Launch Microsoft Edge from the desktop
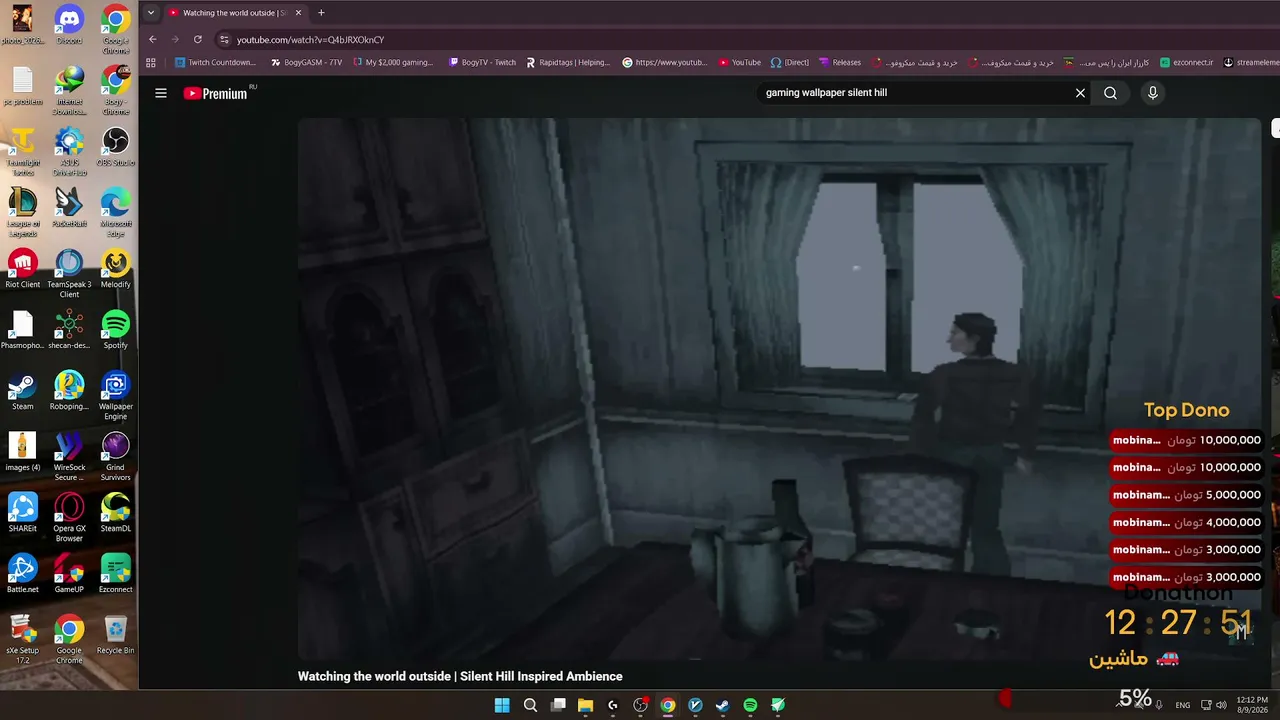Image resolution: width=1280 pixels, height=720 pixels. [x=116, y=212]
